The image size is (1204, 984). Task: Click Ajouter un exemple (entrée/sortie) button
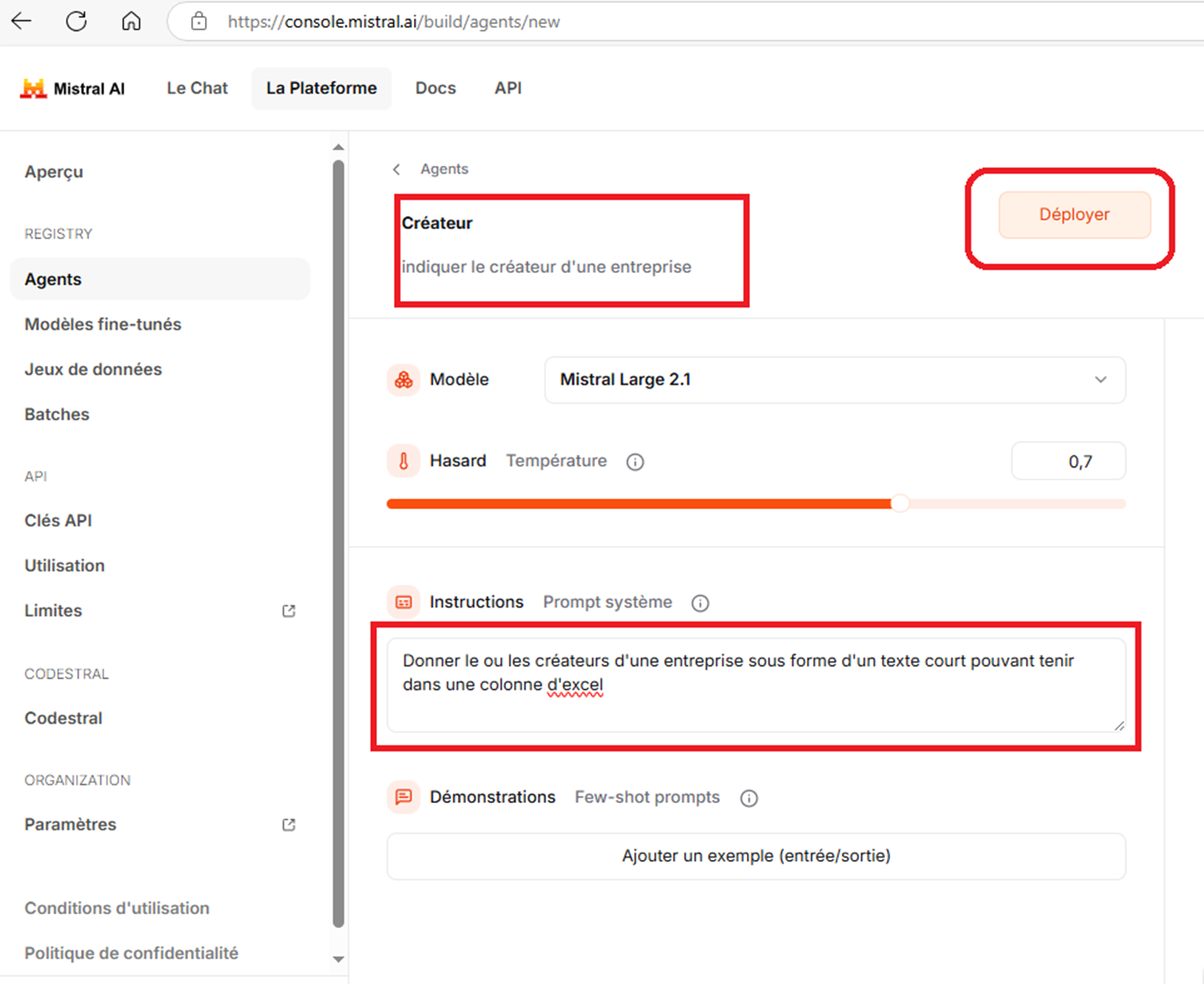pyautogui.click(x=756, y=856)
